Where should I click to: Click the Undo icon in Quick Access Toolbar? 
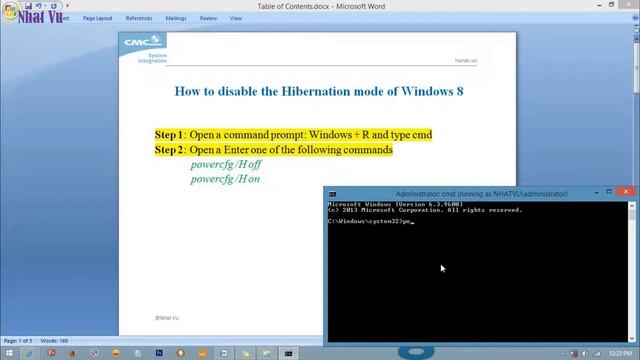pyautogui.click(x=39, y=6)
